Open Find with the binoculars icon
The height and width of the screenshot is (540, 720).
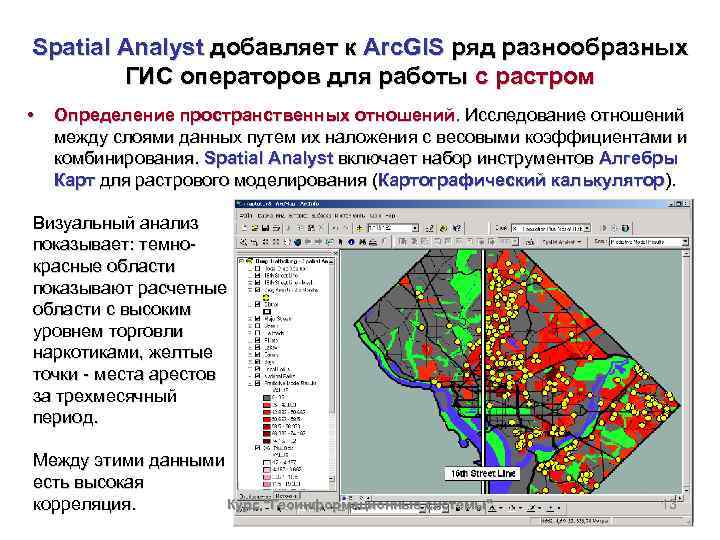coord(361,242)
